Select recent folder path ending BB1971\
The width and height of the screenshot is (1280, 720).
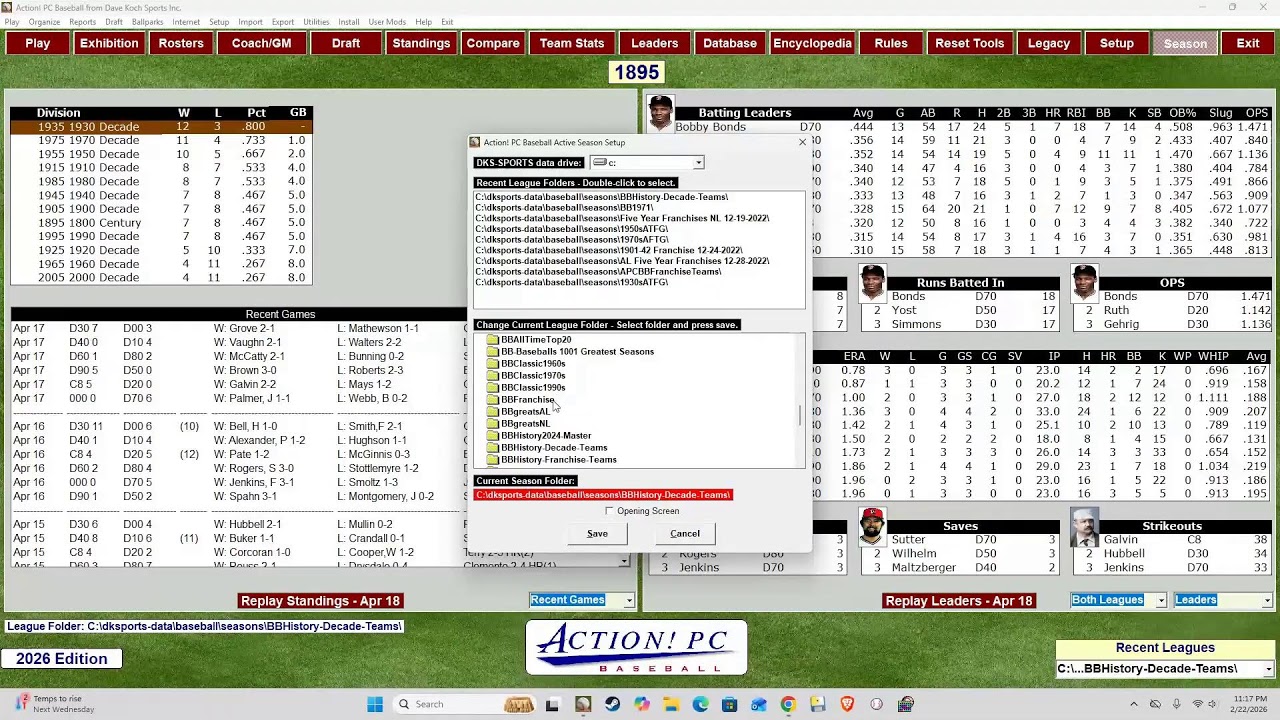564,208
